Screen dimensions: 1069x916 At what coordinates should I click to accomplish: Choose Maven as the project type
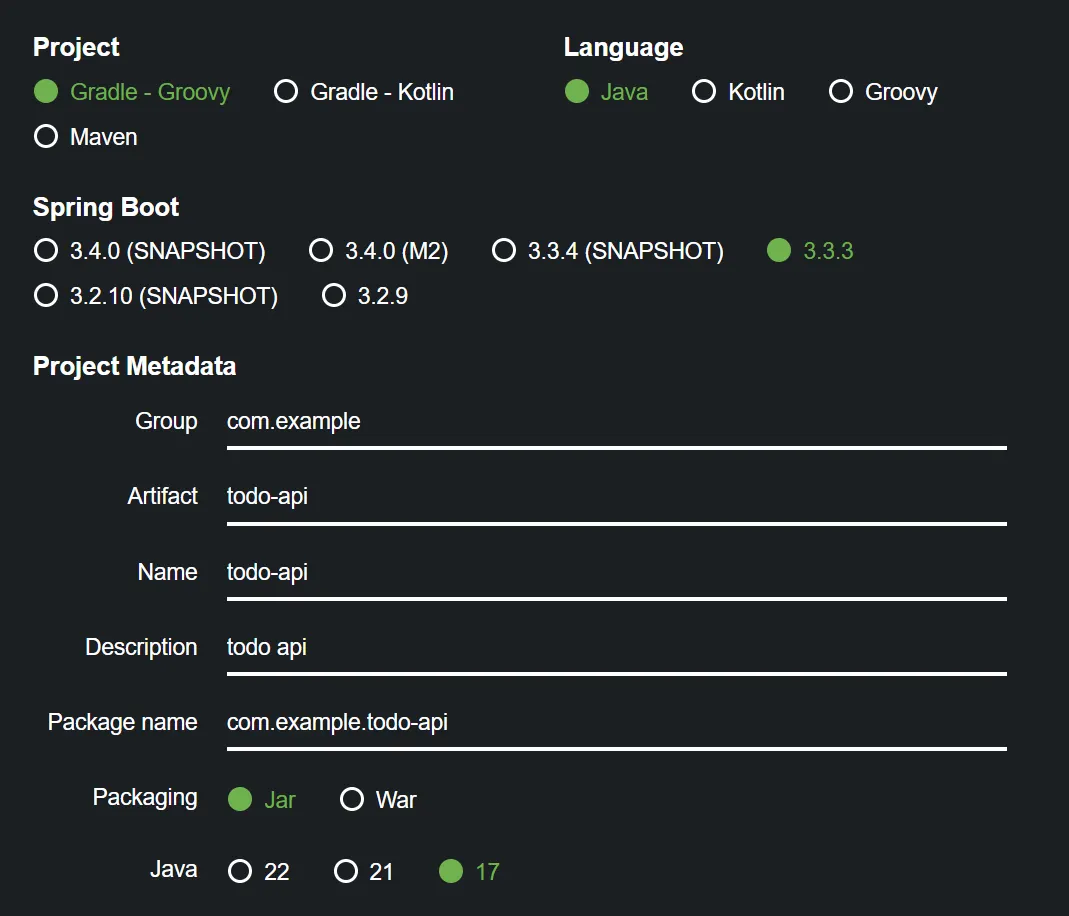click(46, 137)
